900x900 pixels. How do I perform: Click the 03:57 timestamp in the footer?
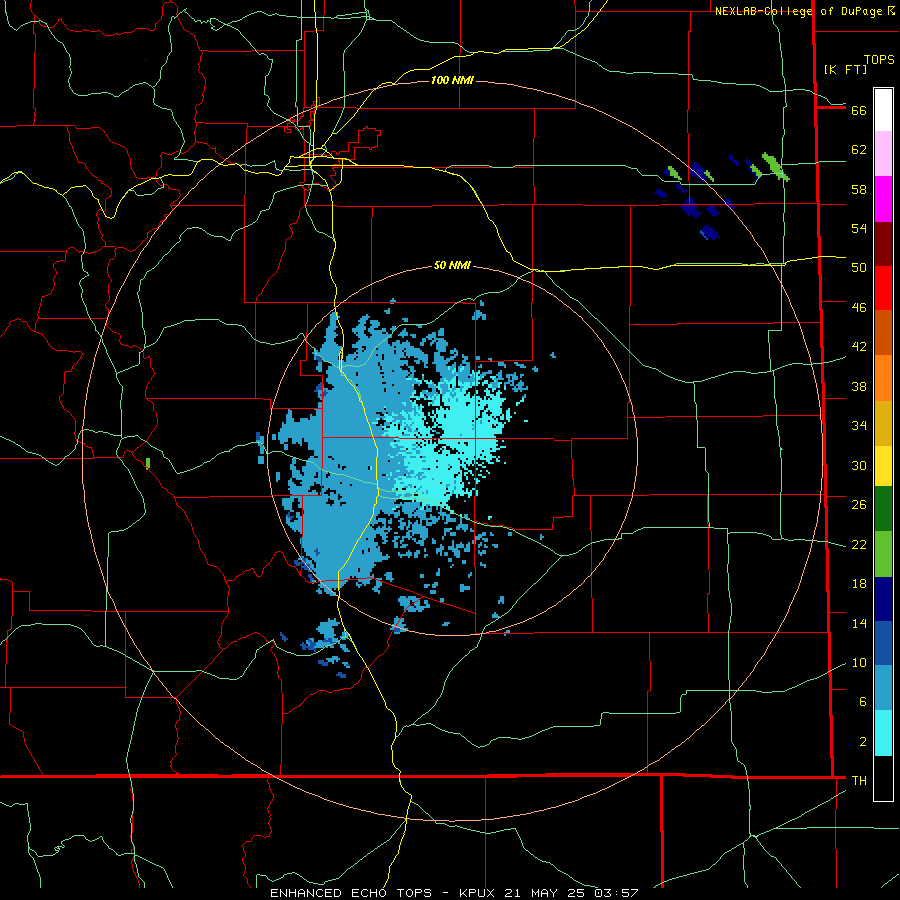(616, 893)
